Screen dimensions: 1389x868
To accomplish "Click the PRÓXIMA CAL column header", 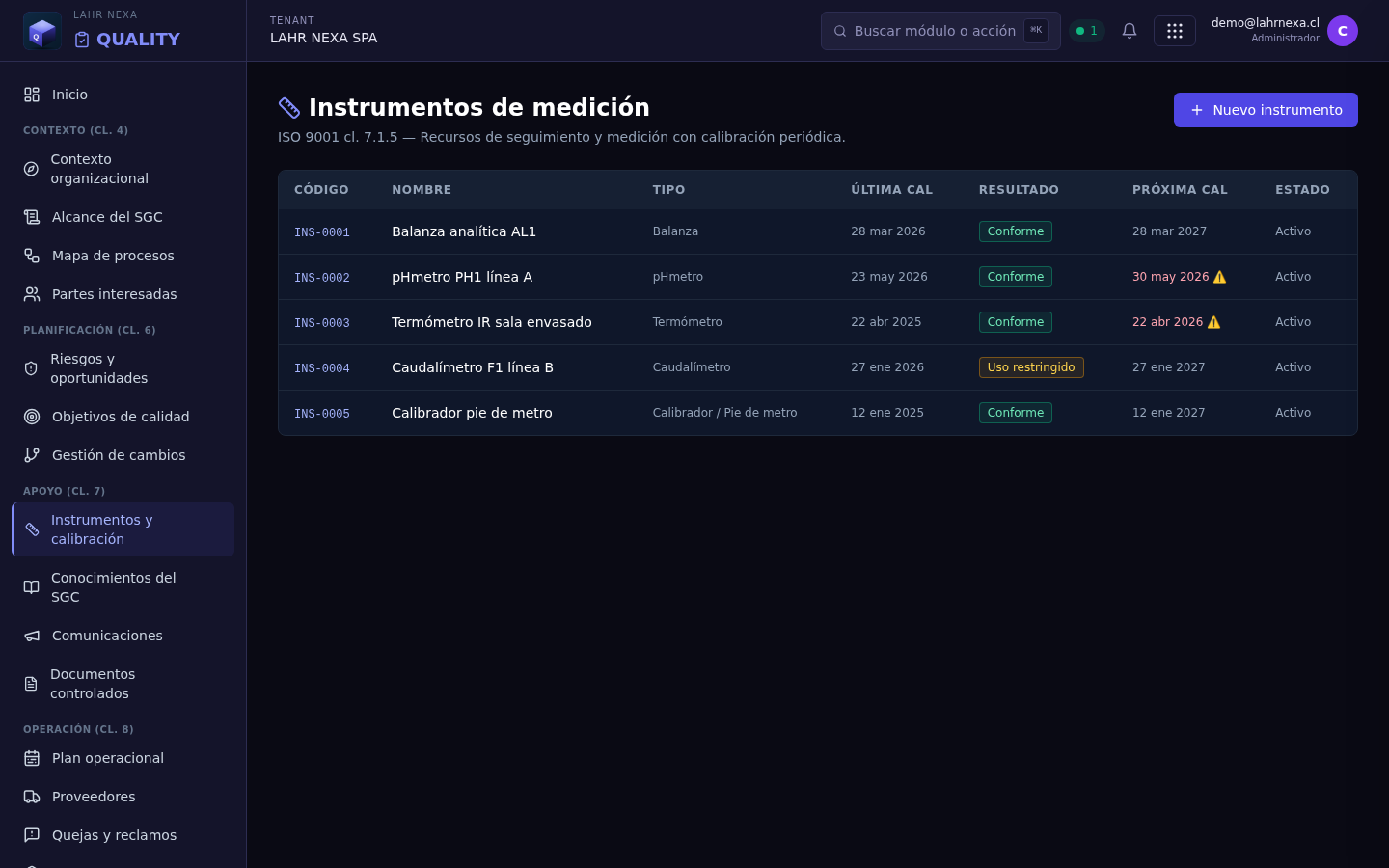I will (x=1180, y=190).
